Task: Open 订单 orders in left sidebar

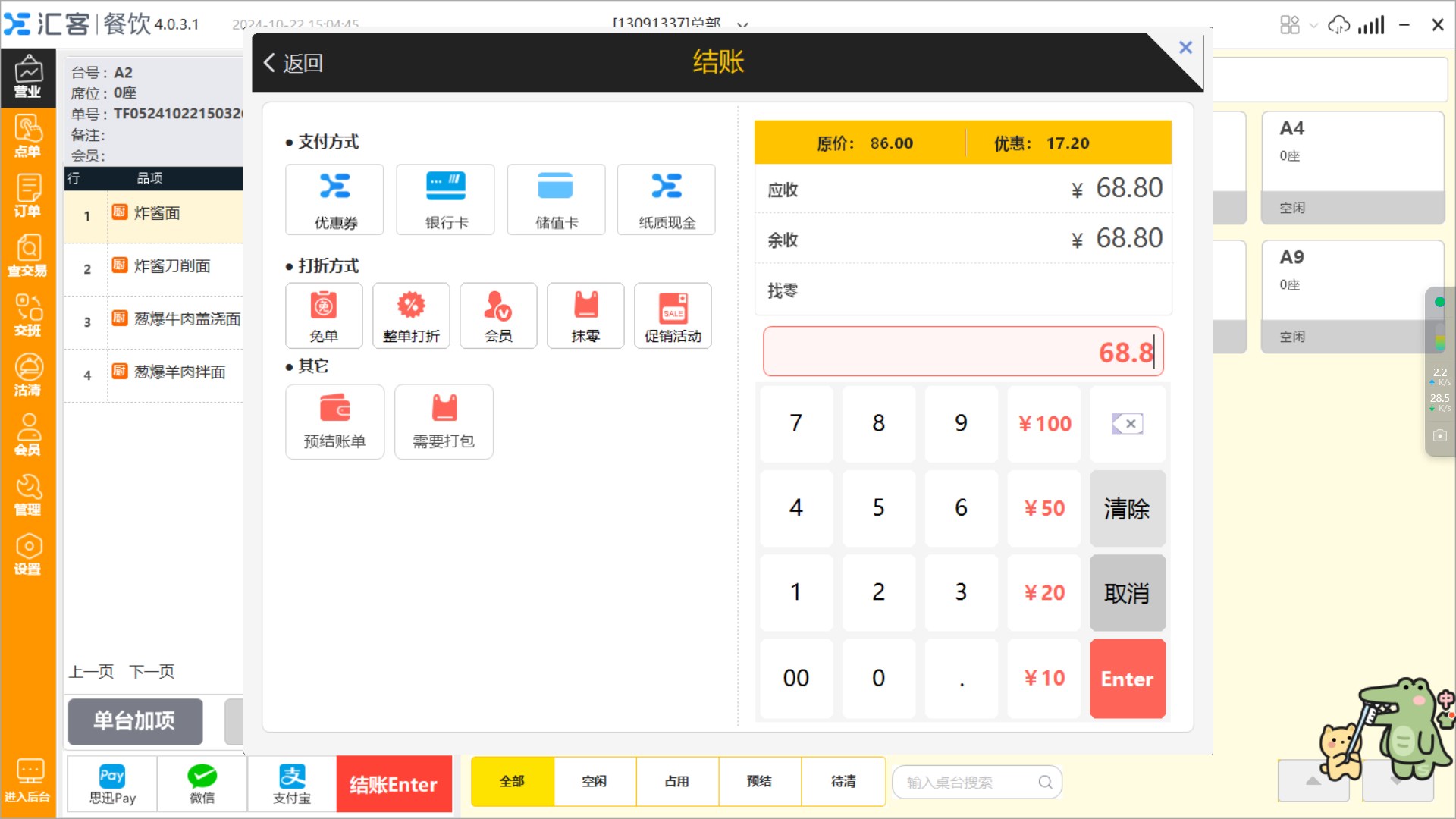Action: point(28,196)
